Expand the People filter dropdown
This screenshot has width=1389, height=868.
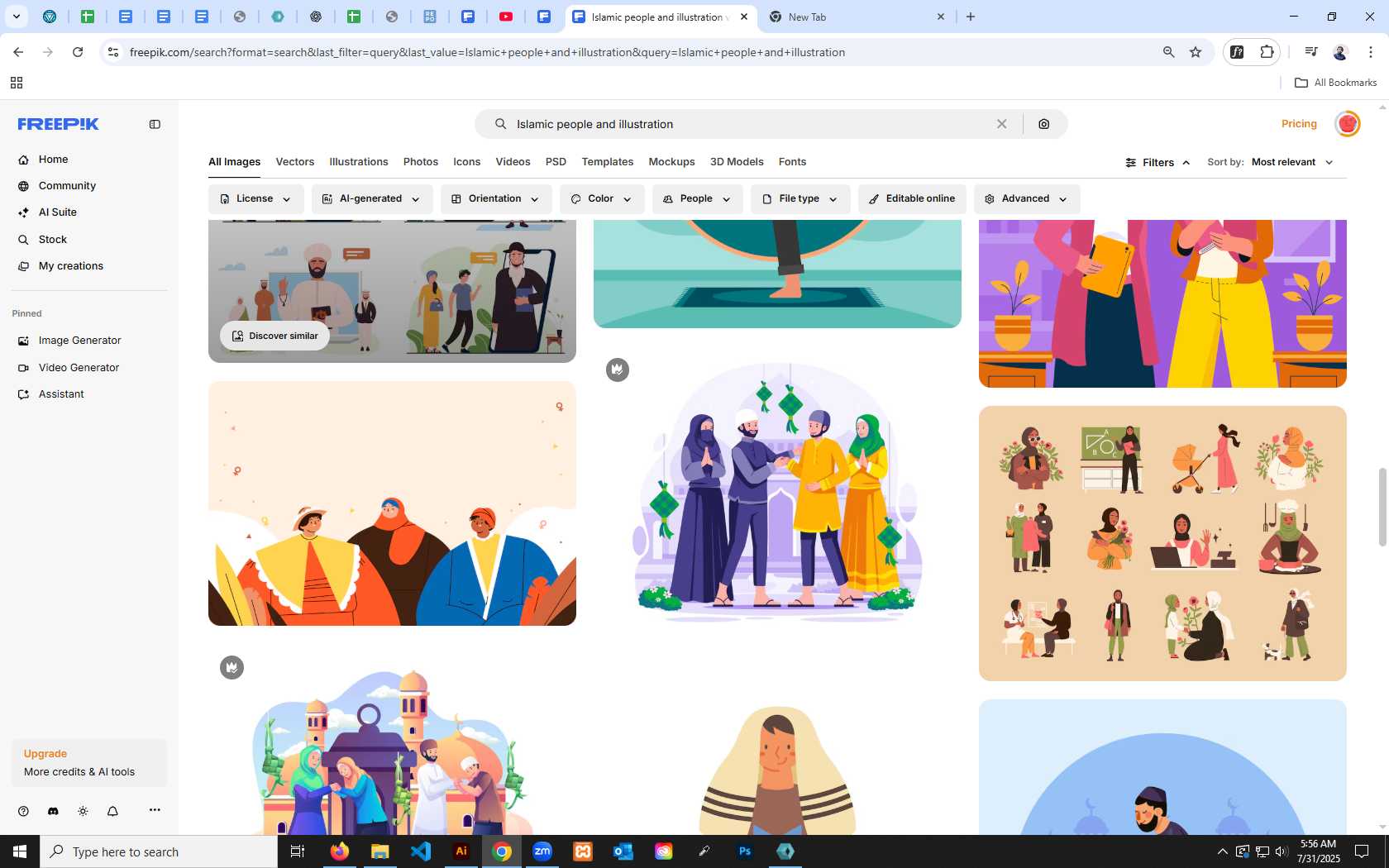click(x=697, y=199)
